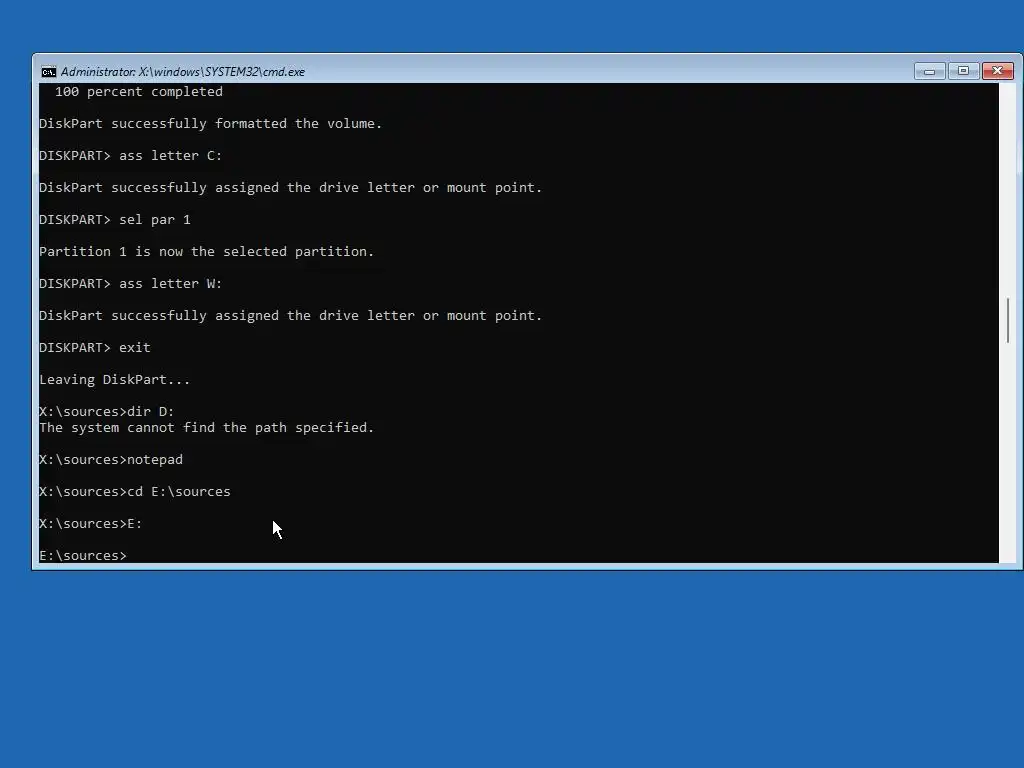Click "DiskPart successfully formatted the volume."
1024x768 pixels.
210,124
